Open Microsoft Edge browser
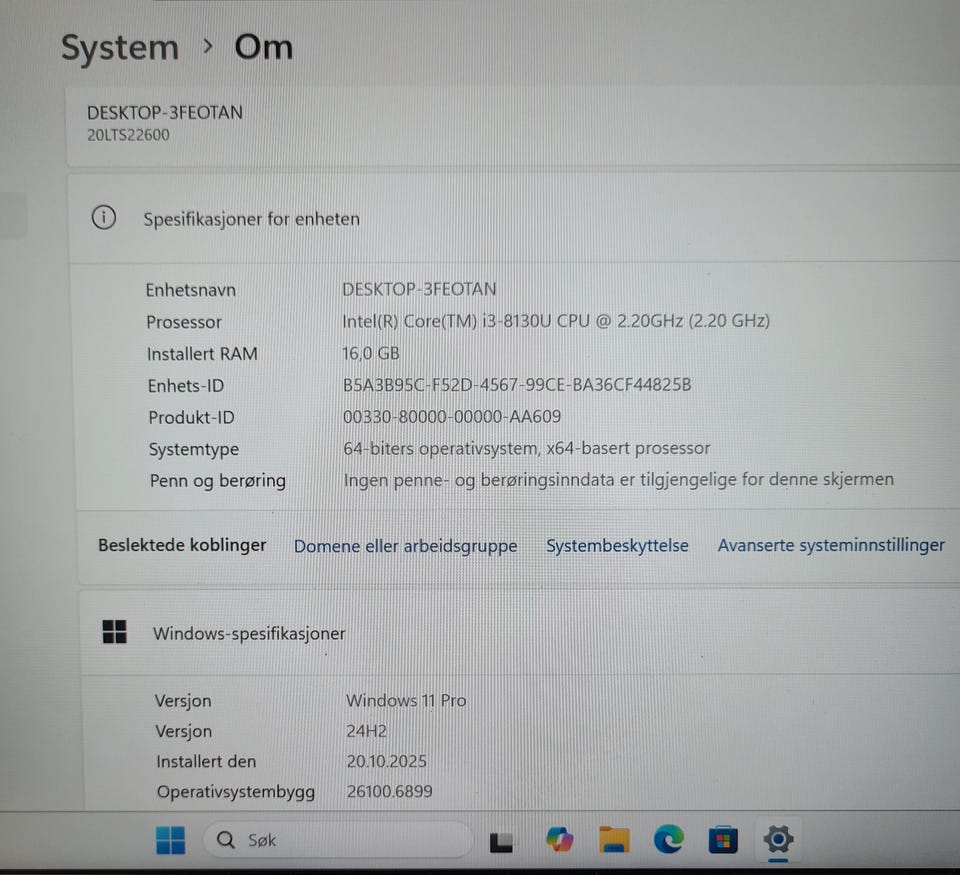960x875 pixels. coord(669,839)
